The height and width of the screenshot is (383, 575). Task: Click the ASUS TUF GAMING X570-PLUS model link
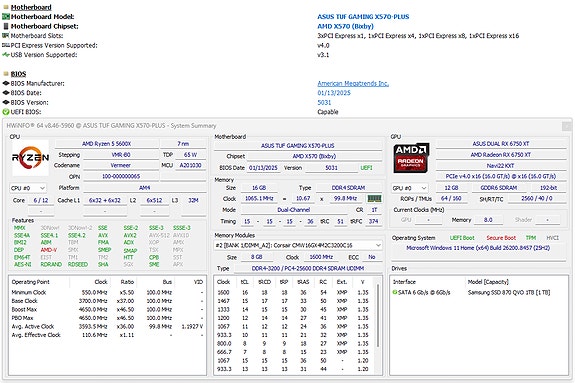[363, 17]
